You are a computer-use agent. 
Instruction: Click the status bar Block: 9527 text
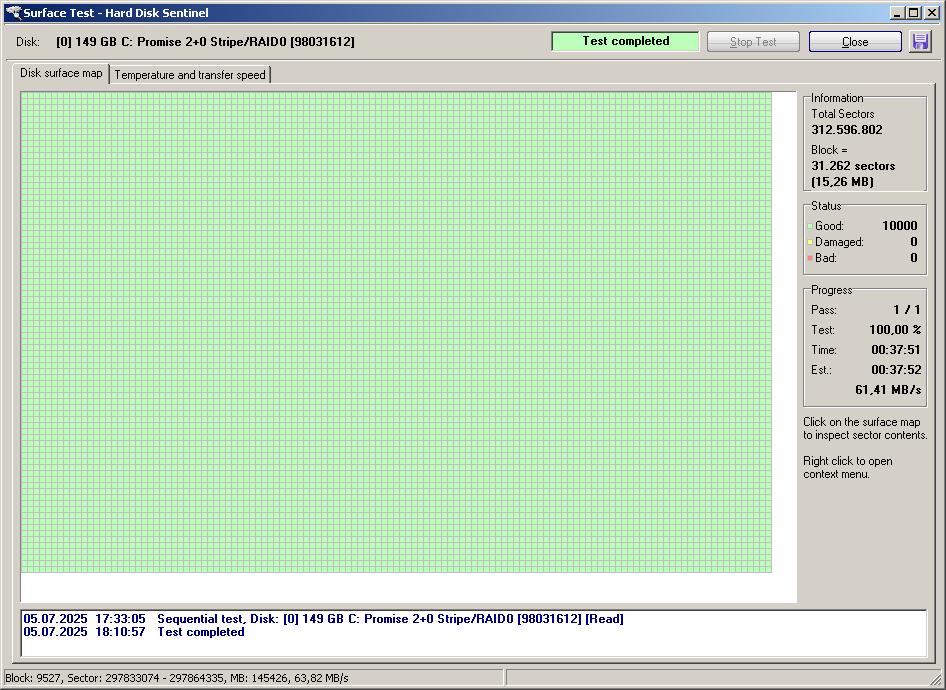point(177,678)
